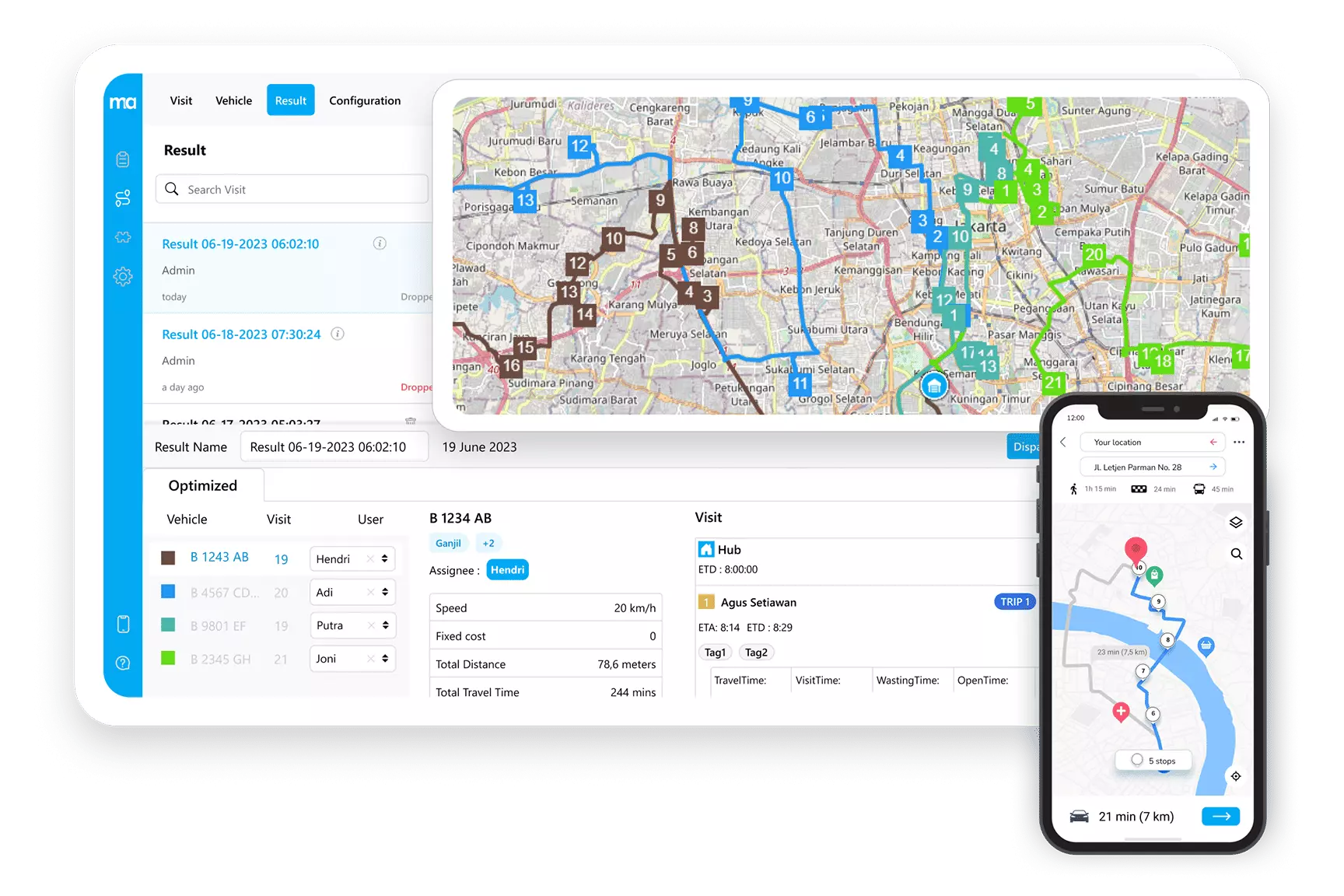Switch to the Visit tab
The image size is (1344, 896).
[181, 100]
